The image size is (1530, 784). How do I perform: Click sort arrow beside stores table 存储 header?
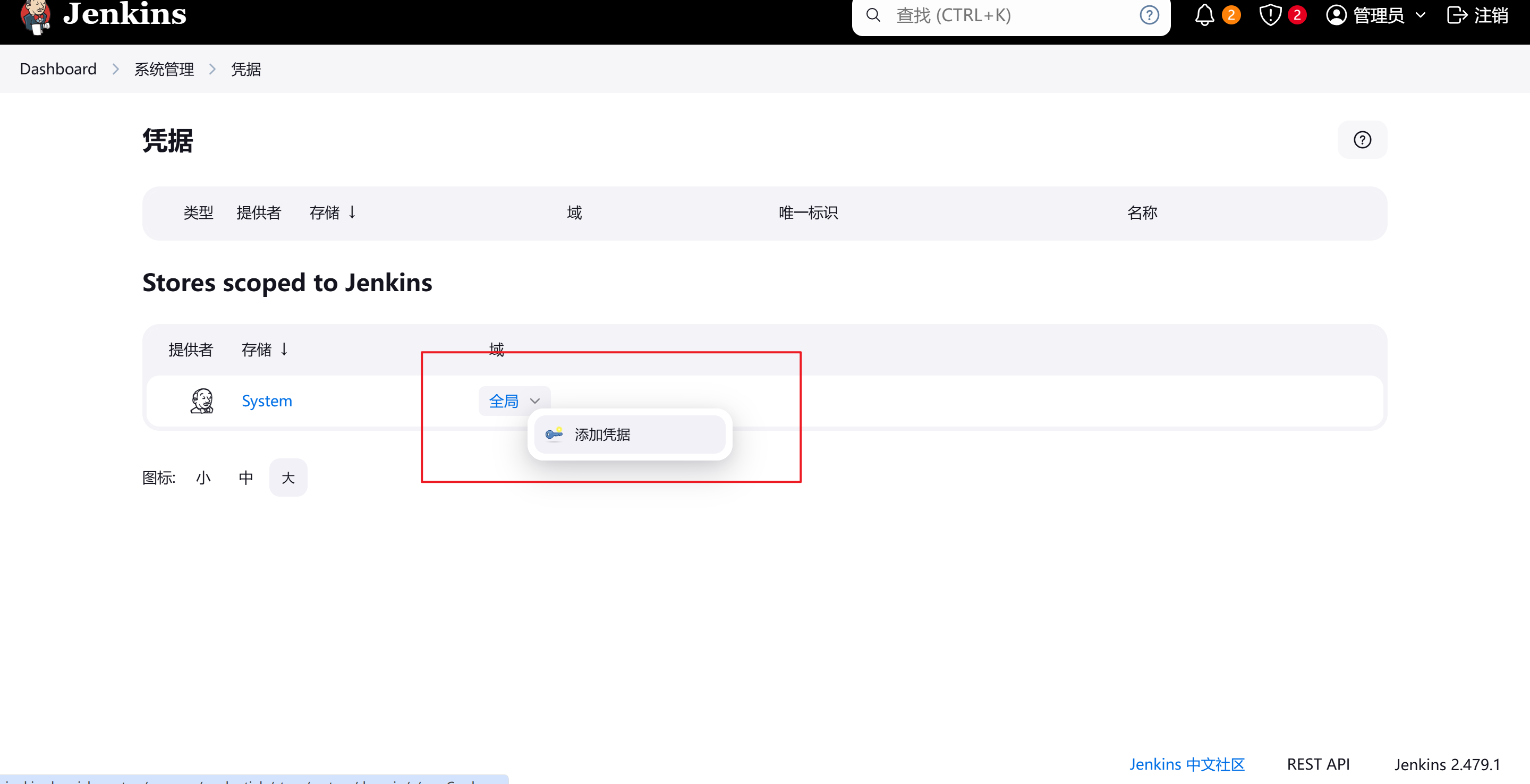pyautogui.click(x=285, y=348)
